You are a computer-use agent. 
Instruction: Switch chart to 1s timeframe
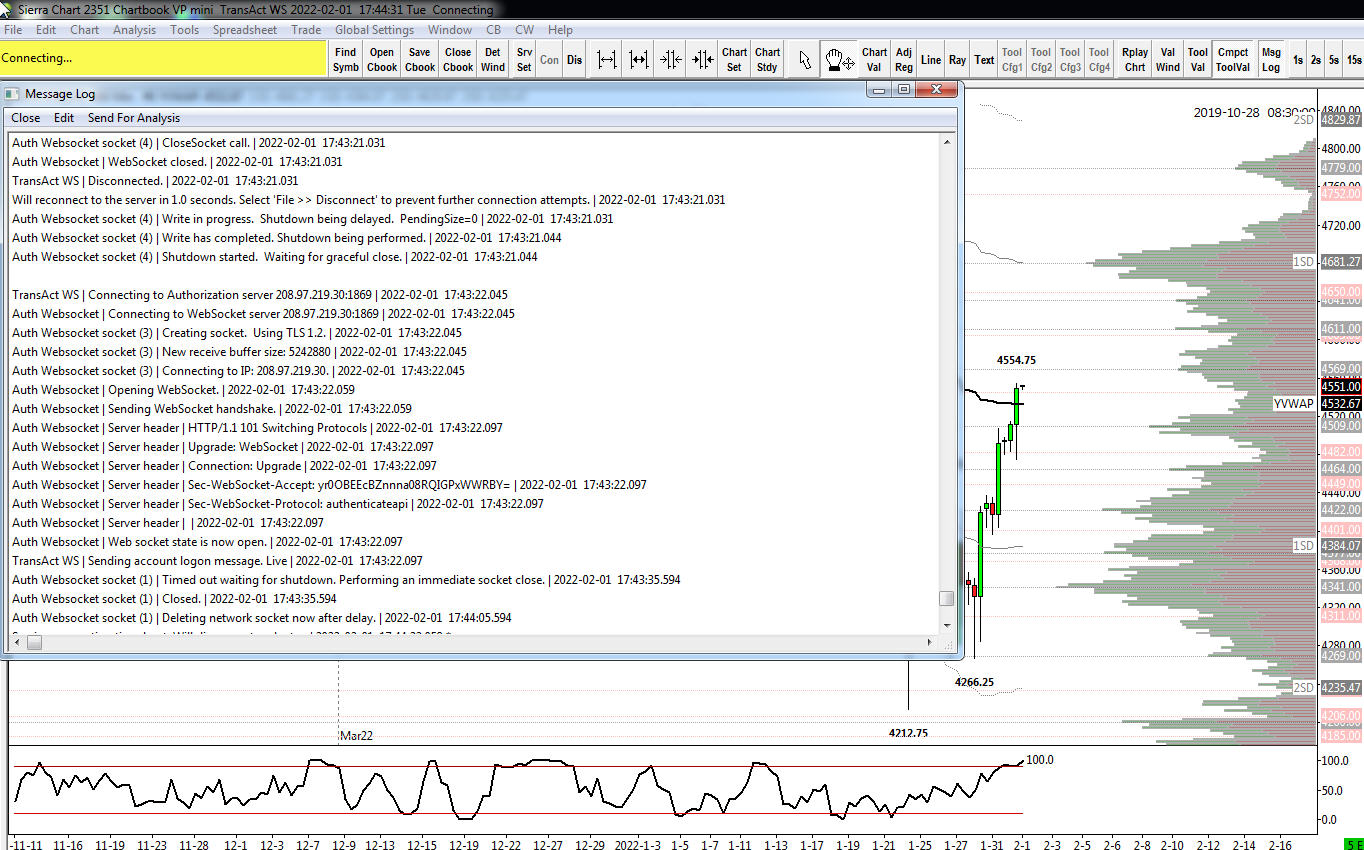click(x=1298, y=60)
